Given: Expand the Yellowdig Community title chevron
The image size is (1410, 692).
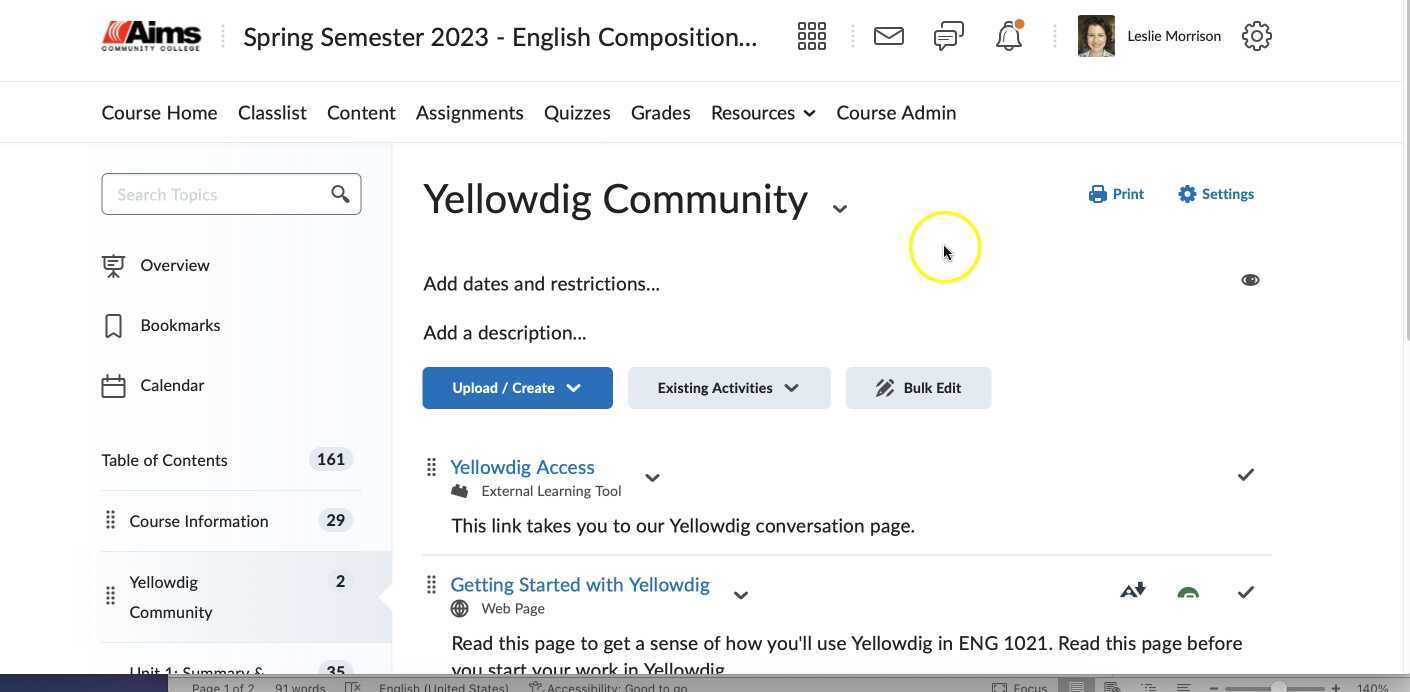Looking at the screenshot, I should point(840,207).
